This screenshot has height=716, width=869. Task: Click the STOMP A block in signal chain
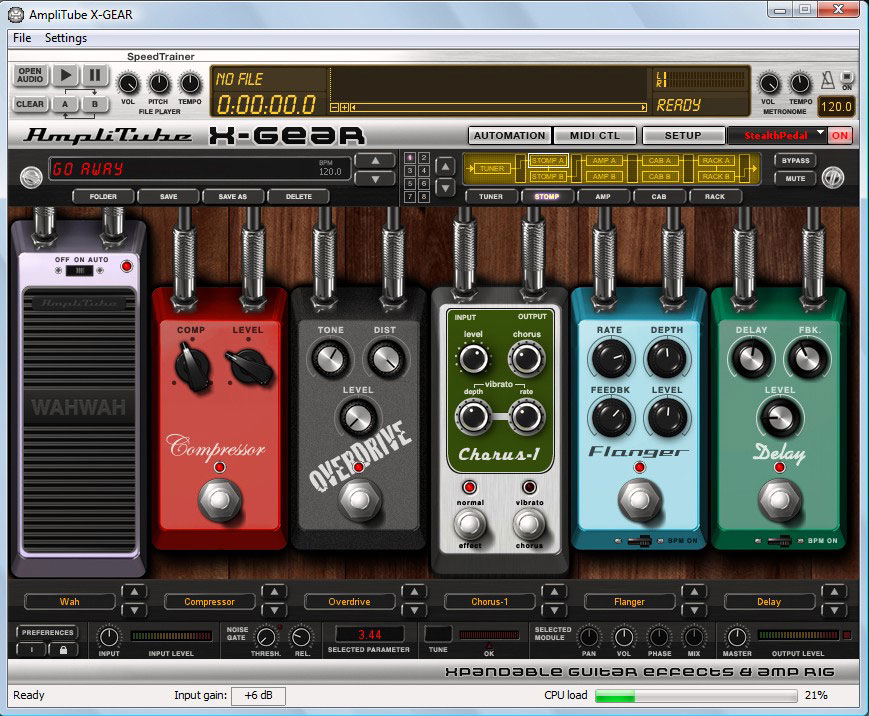click(x=548, y=160)
